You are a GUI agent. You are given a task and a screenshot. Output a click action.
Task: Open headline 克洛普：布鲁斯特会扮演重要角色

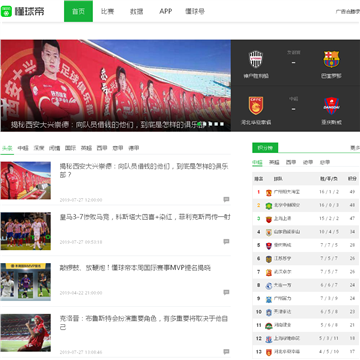point(144,323)
